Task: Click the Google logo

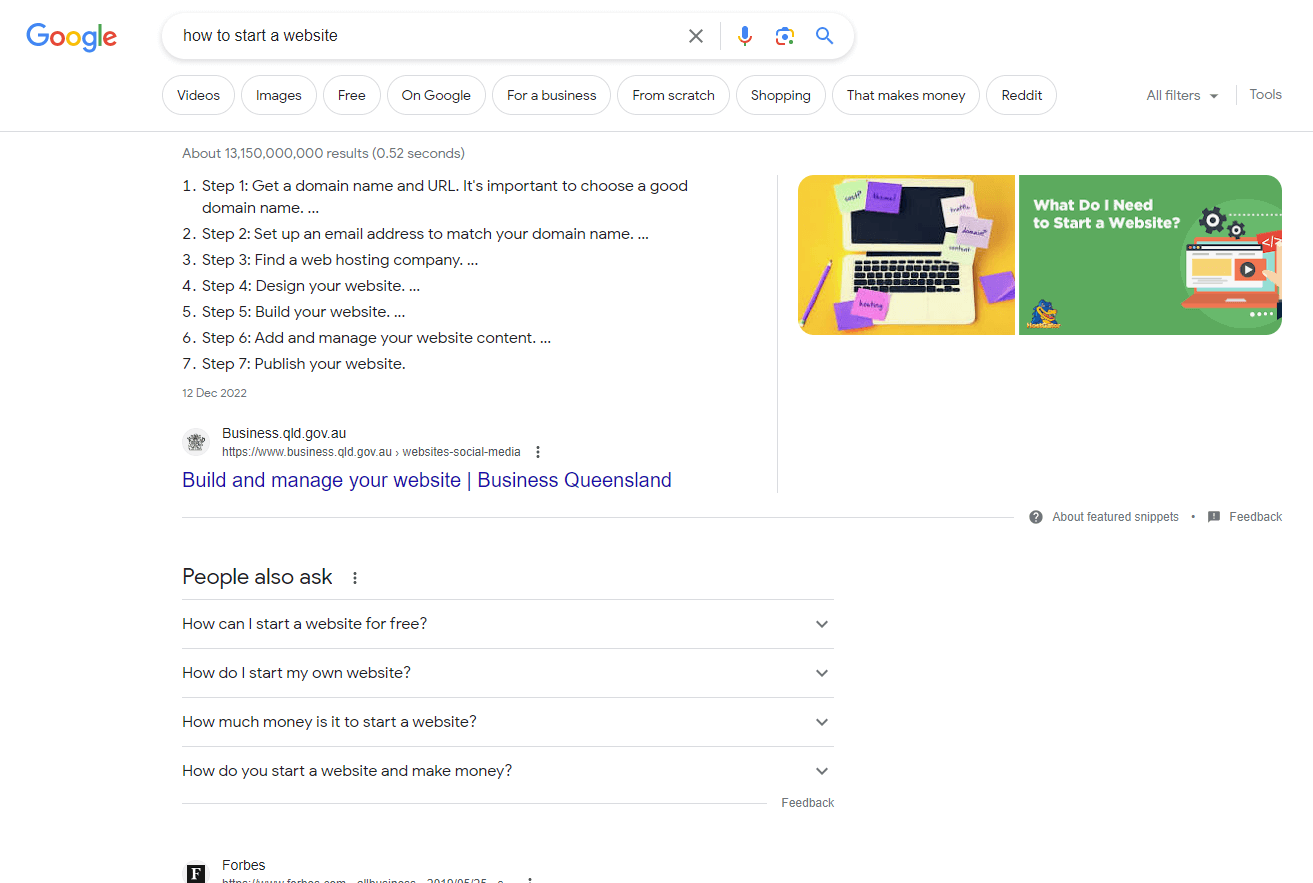Action: (x=71, y=37)
